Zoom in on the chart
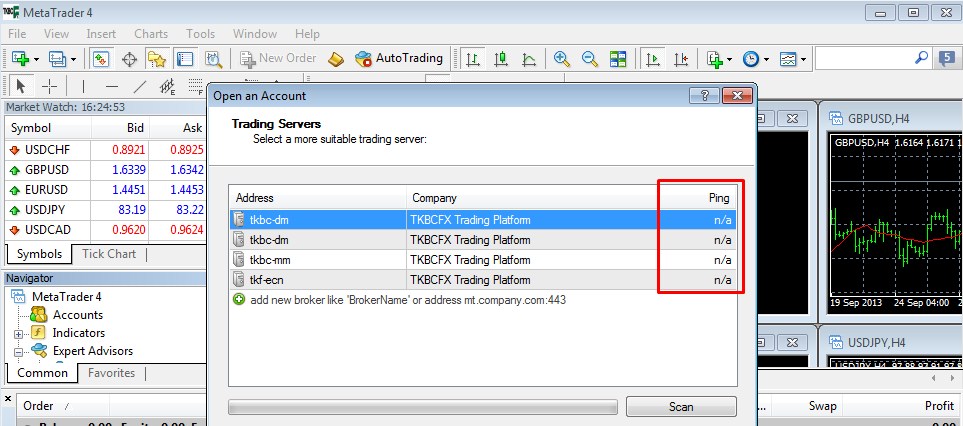 click(x=561, y=59)
